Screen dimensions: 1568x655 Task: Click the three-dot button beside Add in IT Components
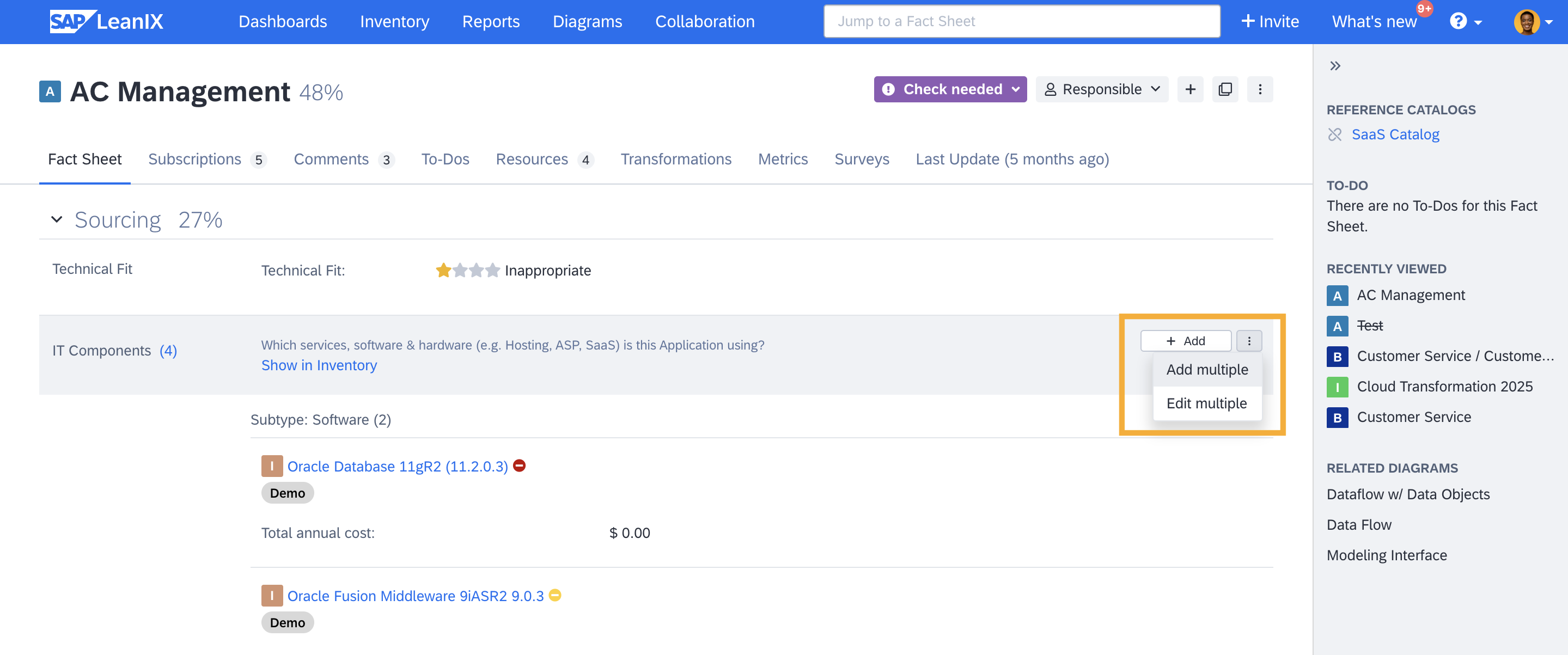1249,341
